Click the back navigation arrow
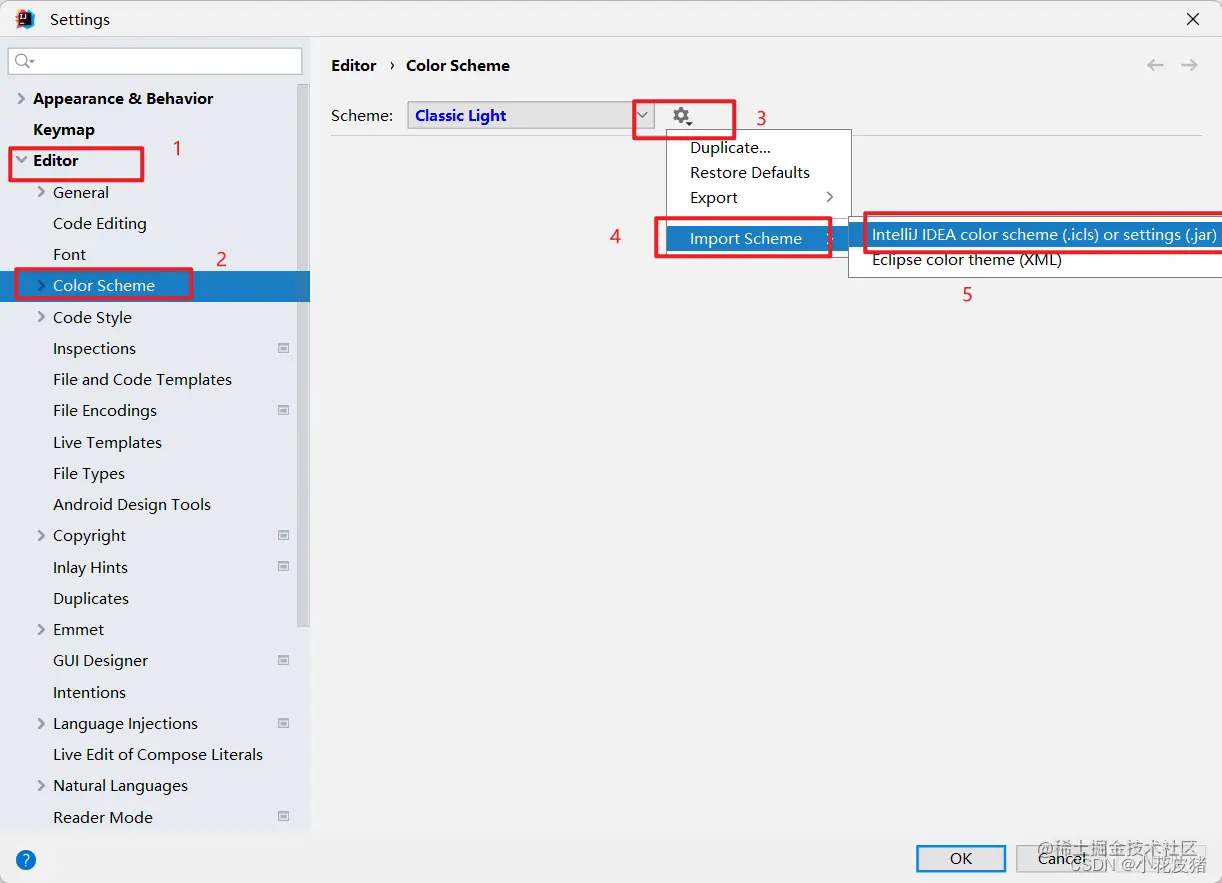This screenshot has width=1222, height=883. tap(1155, 65)
